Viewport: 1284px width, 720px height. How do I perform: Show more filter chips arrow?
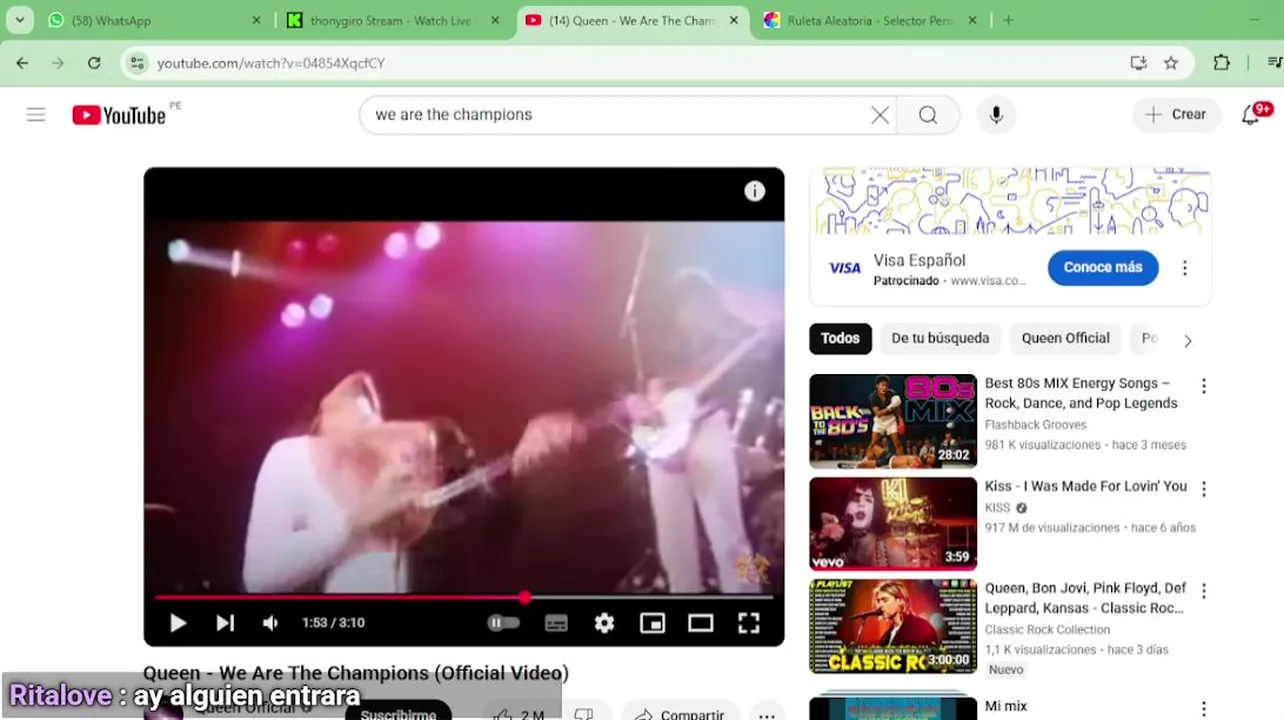[1188, 341]
